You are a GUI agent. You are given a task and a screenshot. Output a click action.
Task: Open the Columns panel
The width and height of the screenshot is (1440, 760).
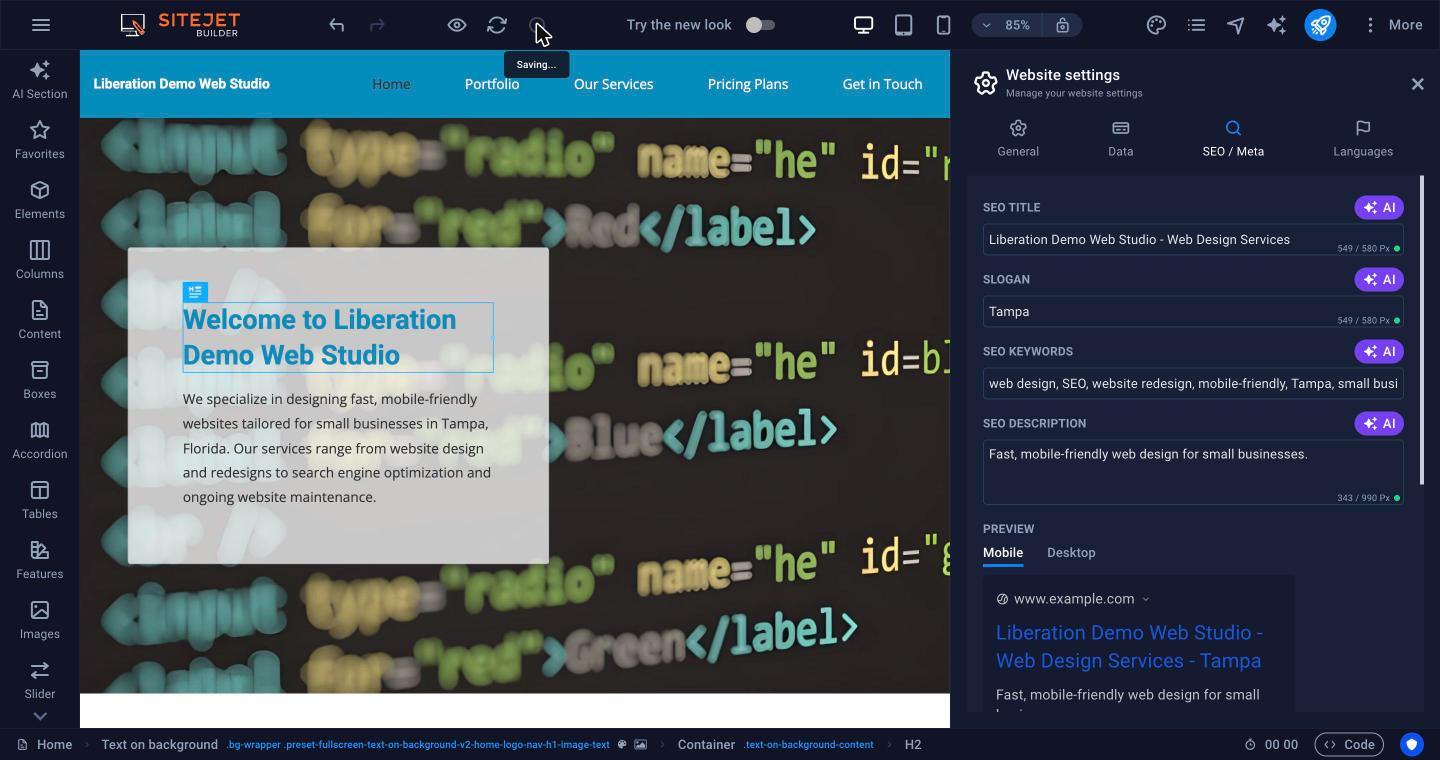pyautogui.click(x=40, y=260)
